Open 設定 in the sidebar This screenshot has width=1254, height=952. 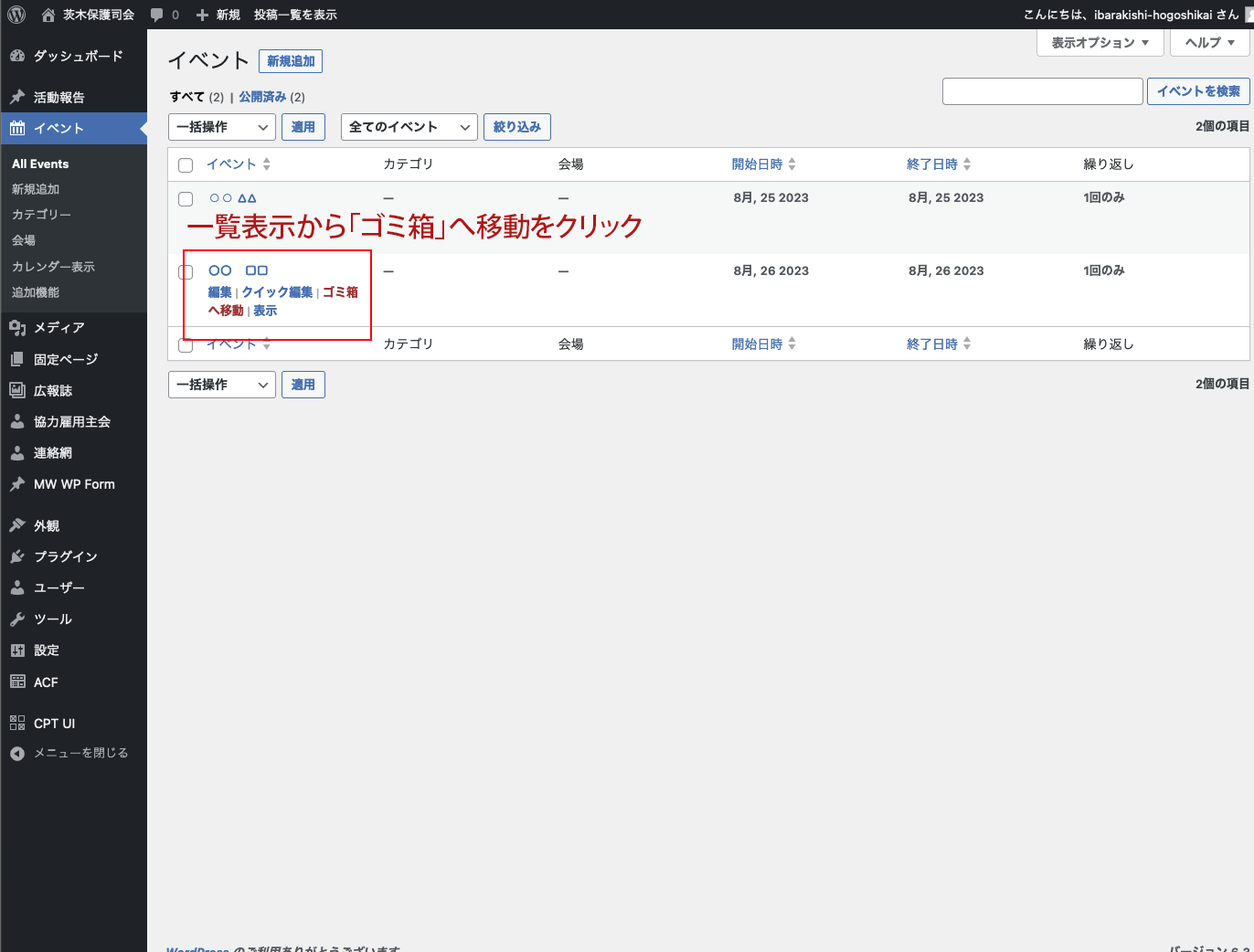46,651
